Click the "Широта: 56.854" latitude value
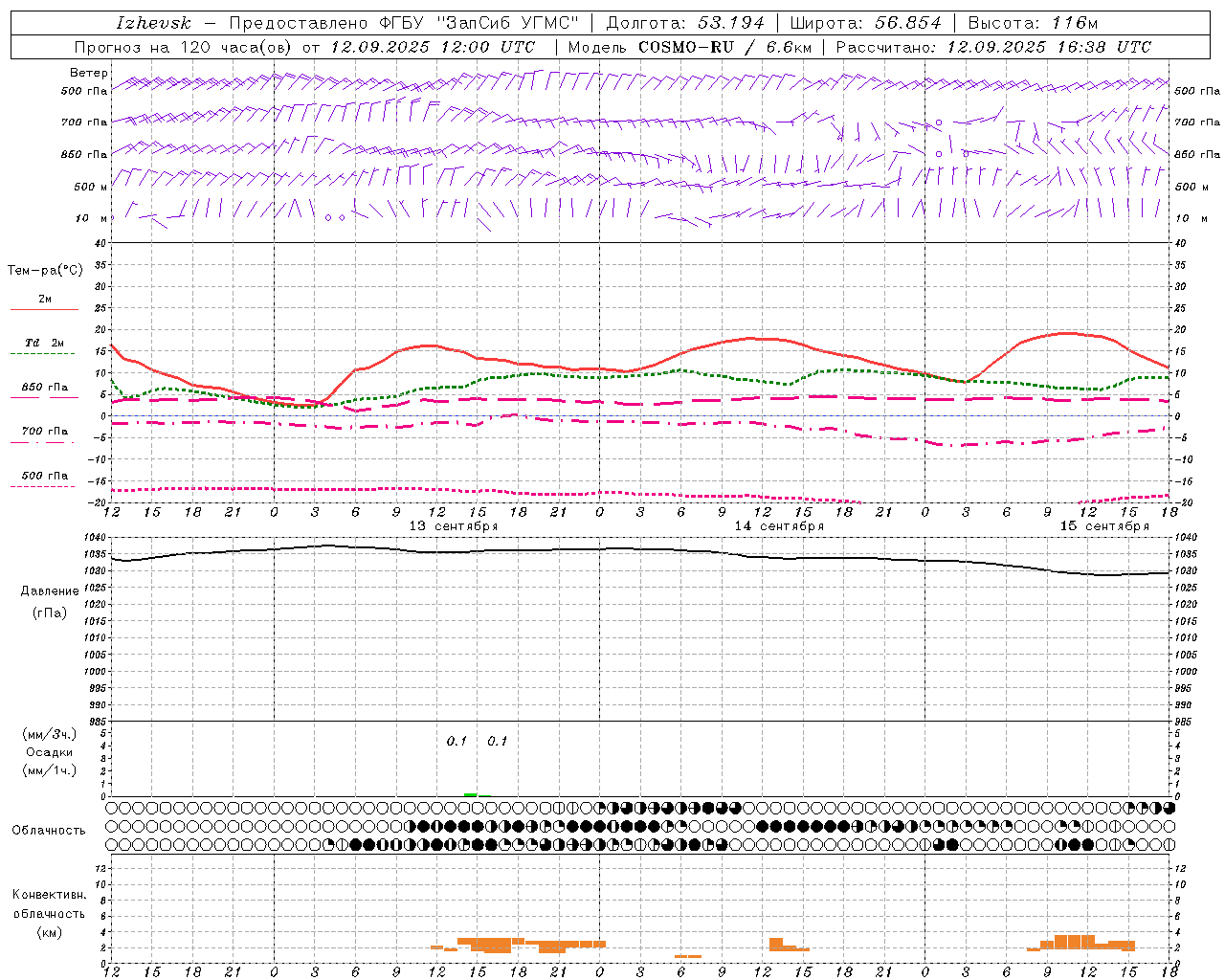Image resolution: width=1225 pixels, height=980 pixels. (x=866, y=23)
